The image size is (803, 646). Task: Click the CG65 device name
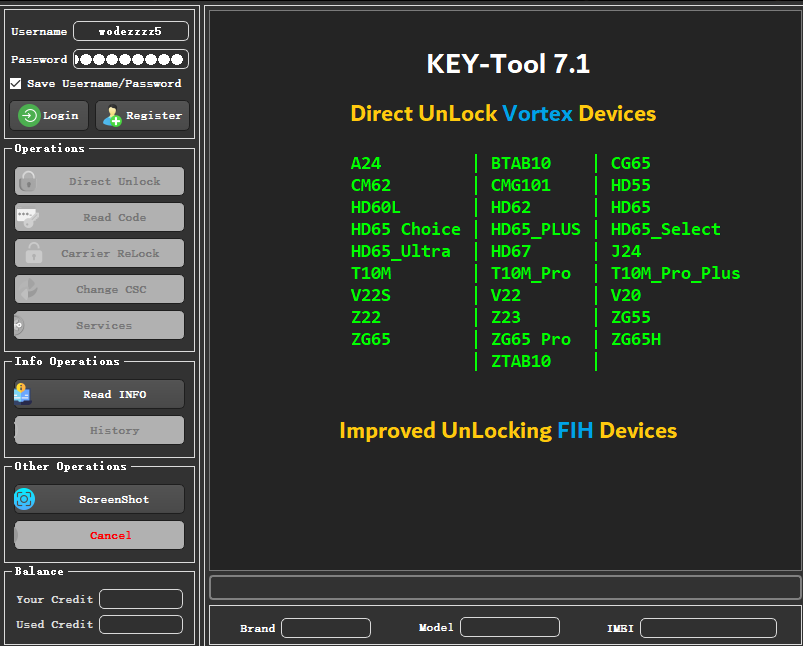(x=630, y=163)
